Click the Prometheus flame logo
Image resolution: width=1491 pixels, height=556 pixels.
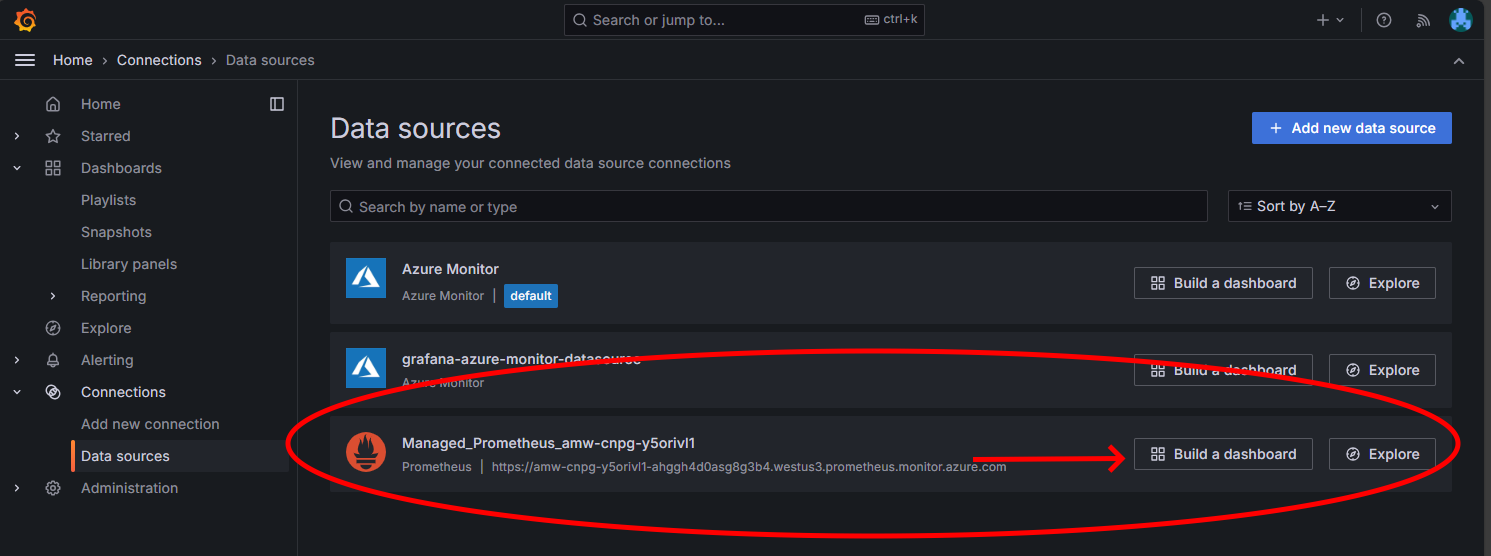click(366, 452)
